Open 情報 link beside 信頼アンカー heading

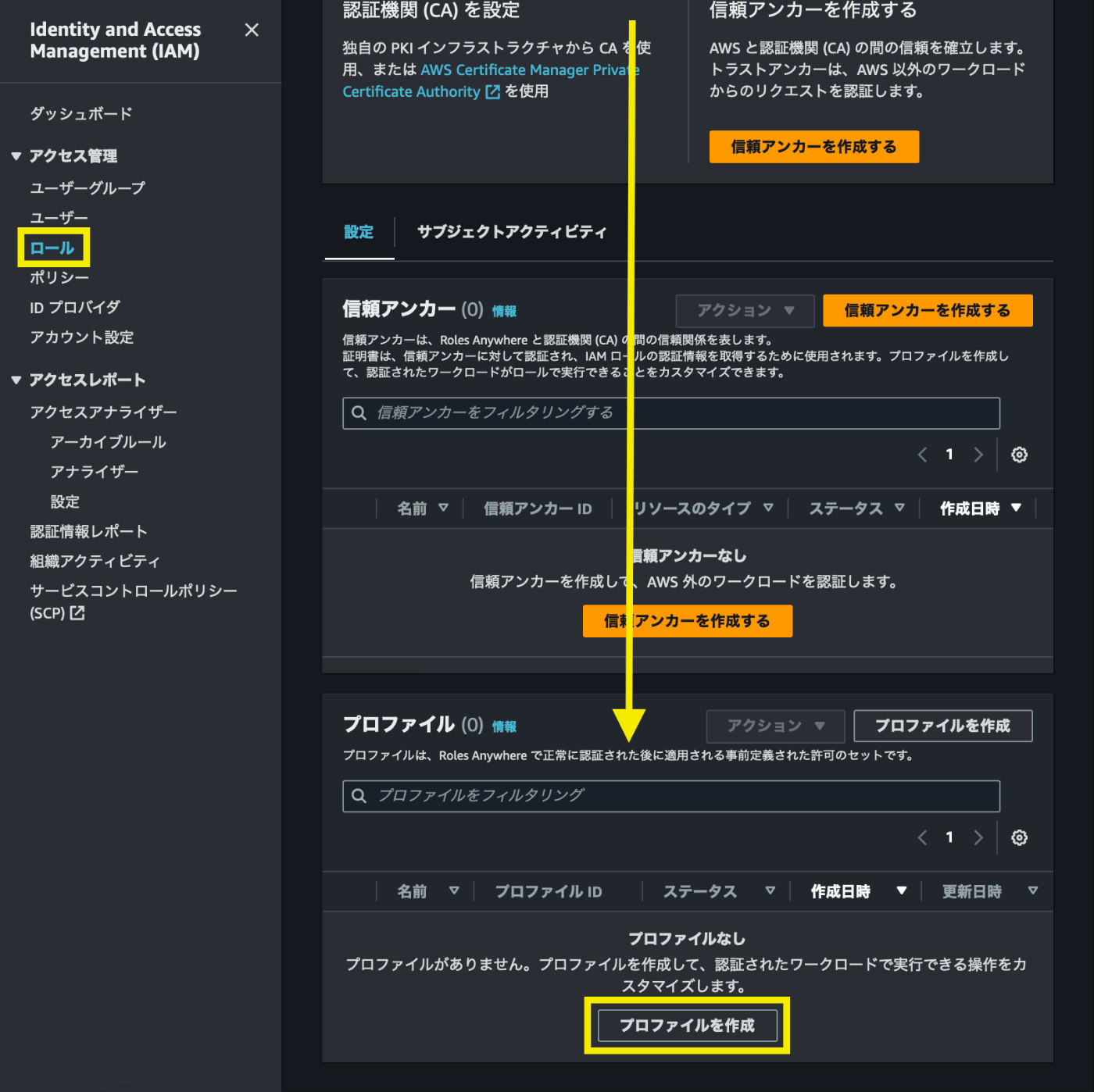504,311
